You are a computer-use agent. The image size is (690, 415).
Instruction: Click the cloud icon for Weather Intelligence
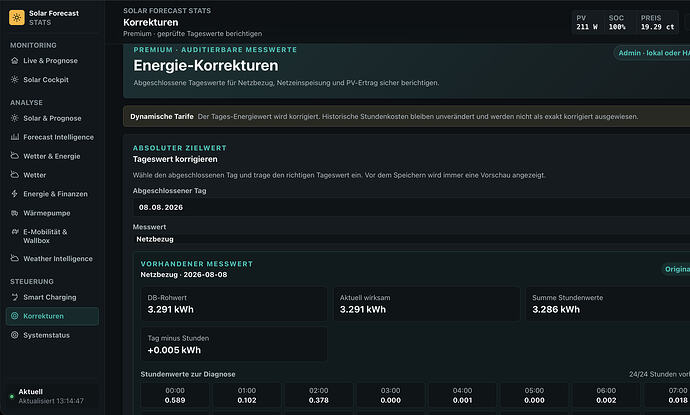click(15, 259)
